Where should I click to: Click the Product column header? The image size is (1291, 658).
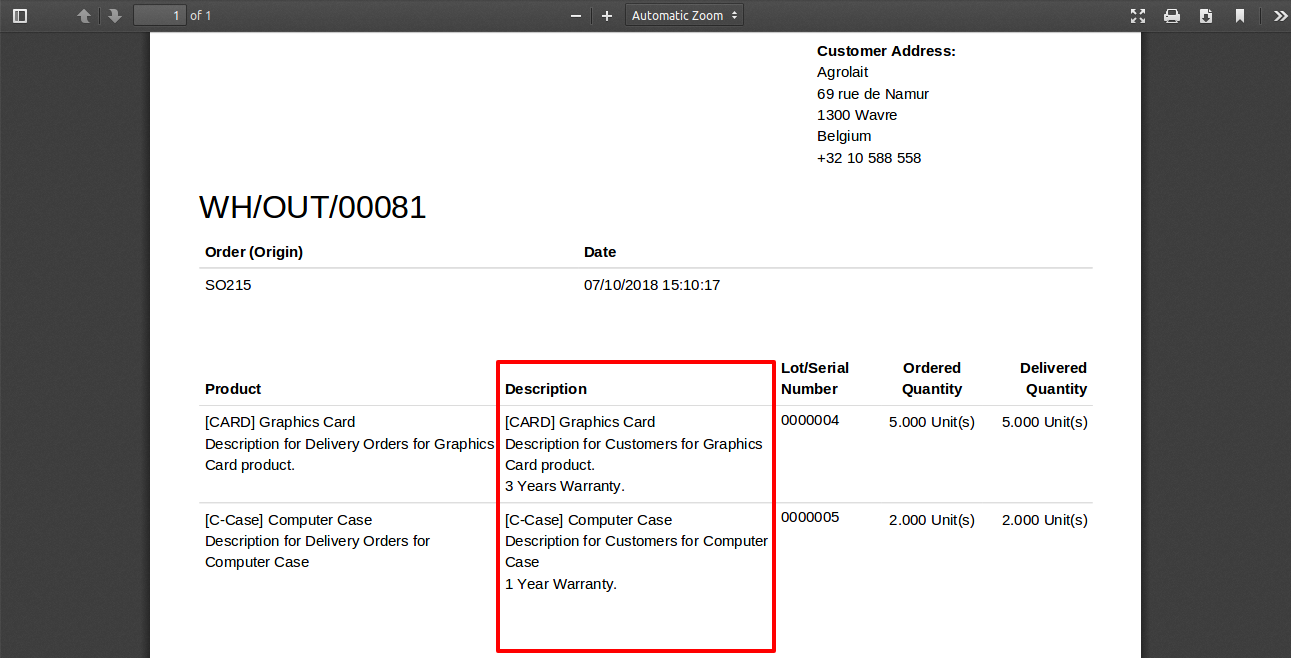pos(233,389)
